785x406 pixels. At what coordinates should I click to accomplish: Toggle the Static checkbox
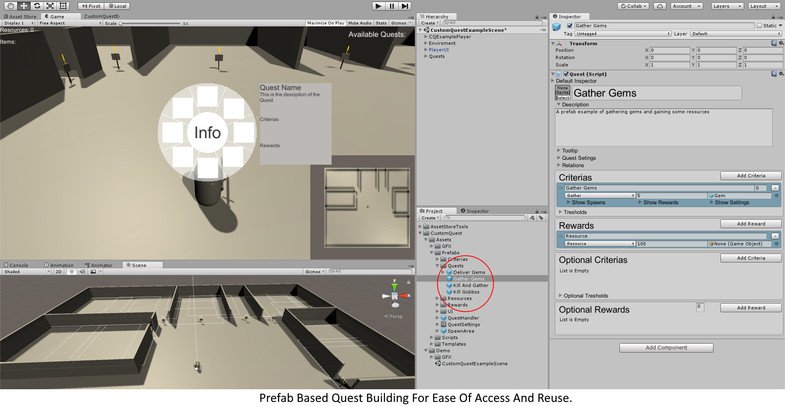click(759, 26)
